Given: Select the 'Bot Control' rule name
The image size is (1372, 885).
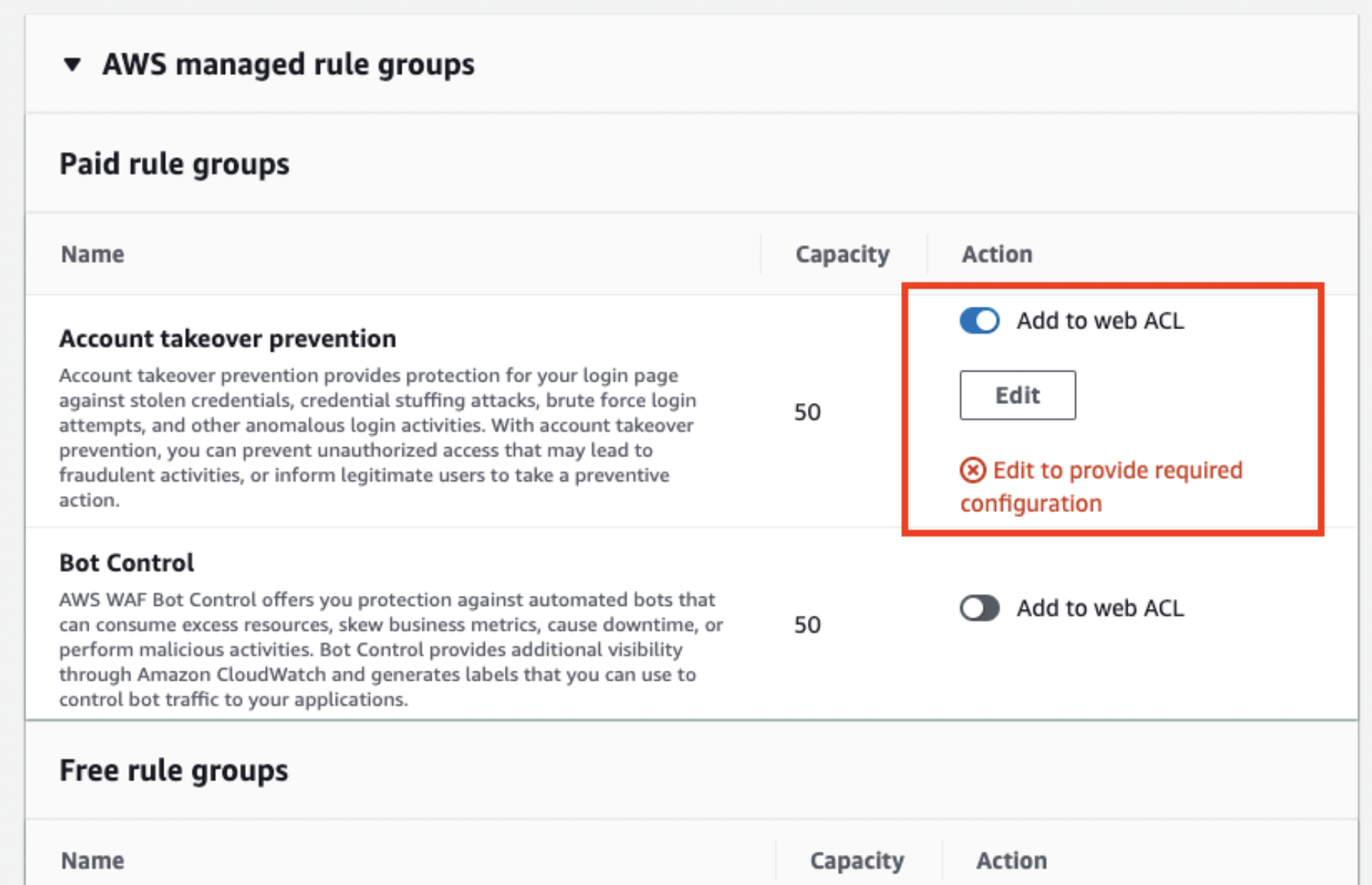Looking at the screenshot, I should [126, 563].
